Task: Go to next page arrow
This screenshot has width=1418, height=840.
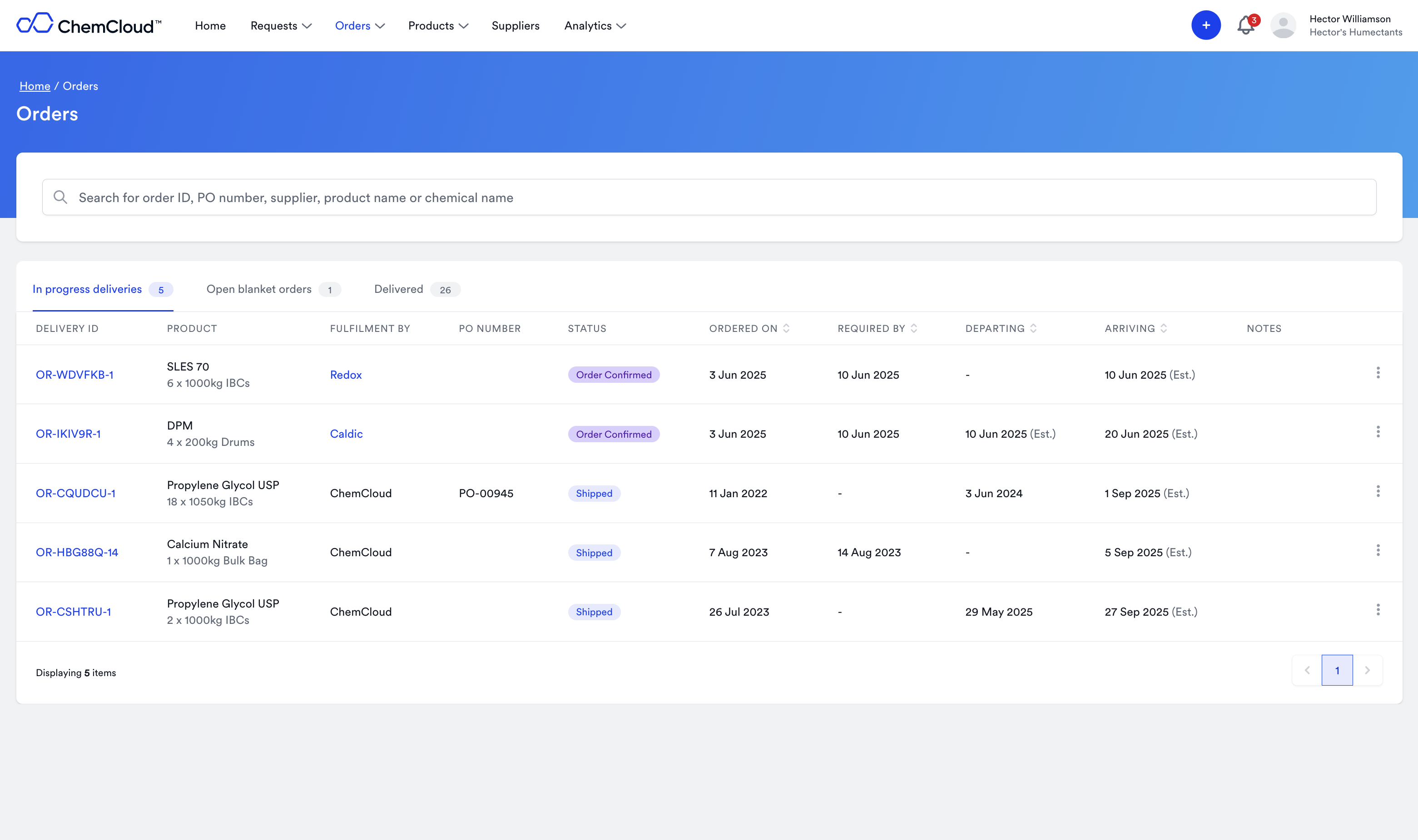Action: coord(1367,670)
